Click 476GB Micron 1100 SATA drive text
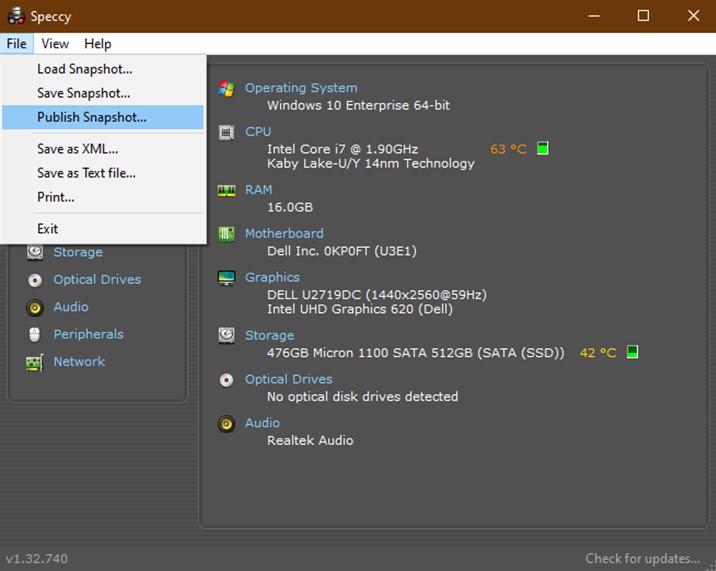Screen dimensions: 716x571 pyautogui.click(x=416, y=353)
